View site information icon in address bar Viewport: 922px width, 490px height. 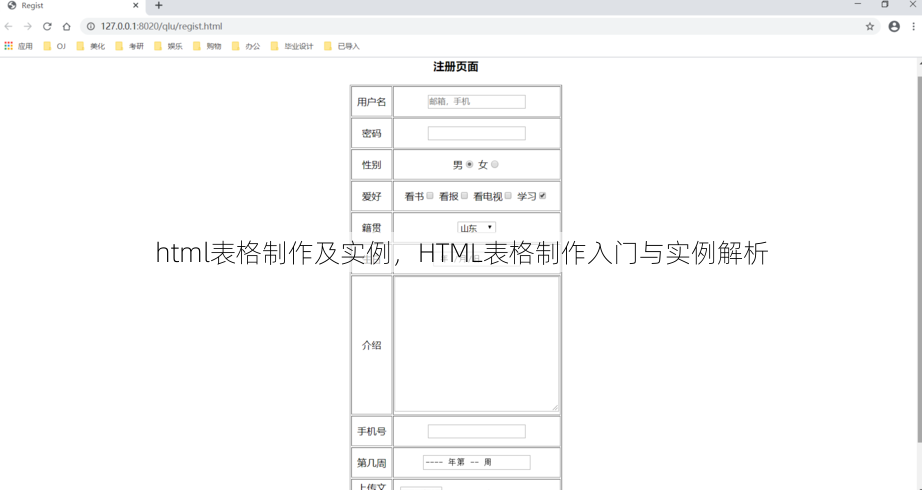click(91, 26)
